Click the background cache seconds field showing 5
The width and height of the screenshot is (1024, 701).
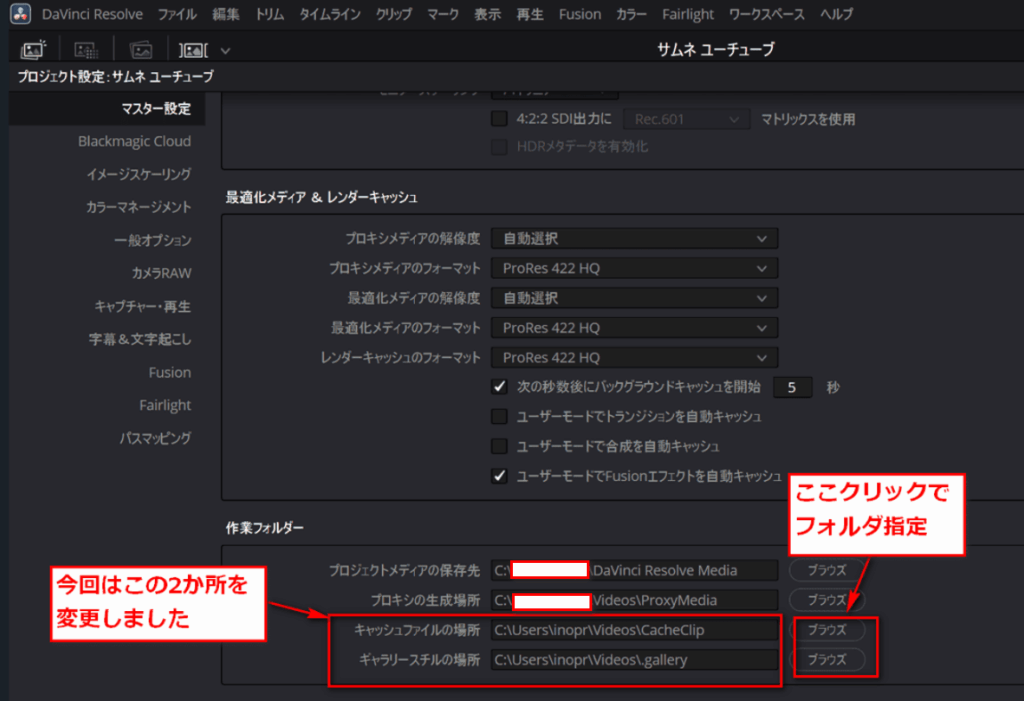[x=792, y=387]
